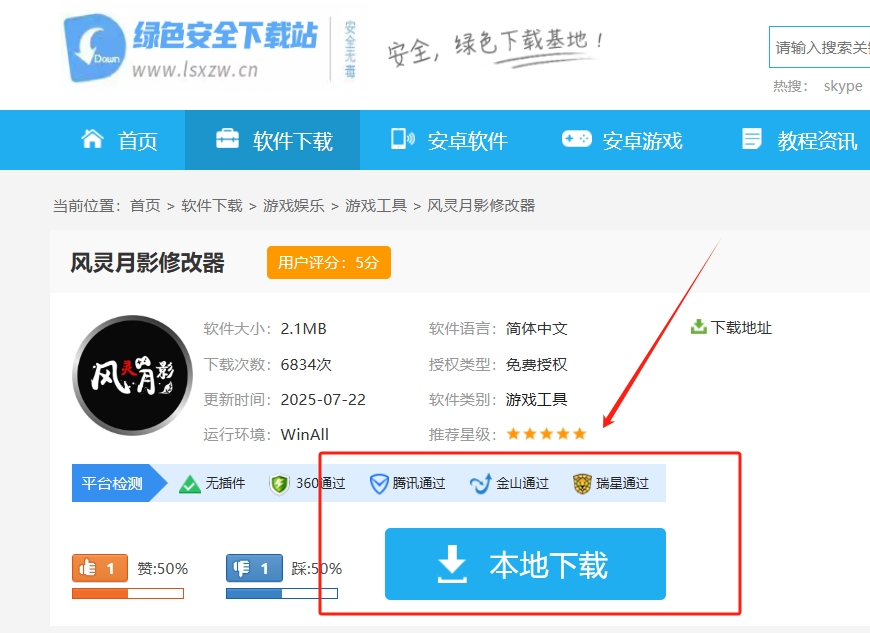The width and height of the screenshot is (870, 633).
Task: Click the document icon beside 教程资讯
Action: pyautogui.click(x=752, y=139)
